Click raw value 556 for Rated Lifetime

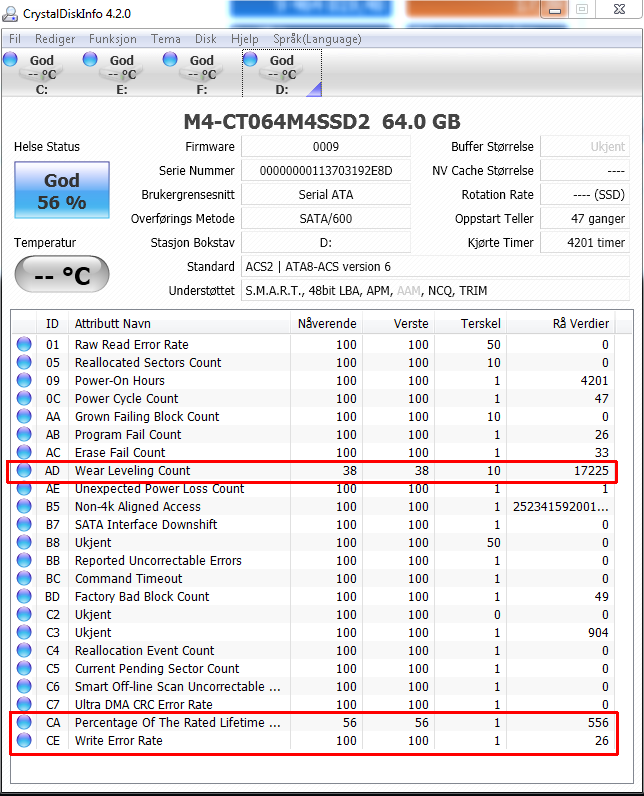598,722
